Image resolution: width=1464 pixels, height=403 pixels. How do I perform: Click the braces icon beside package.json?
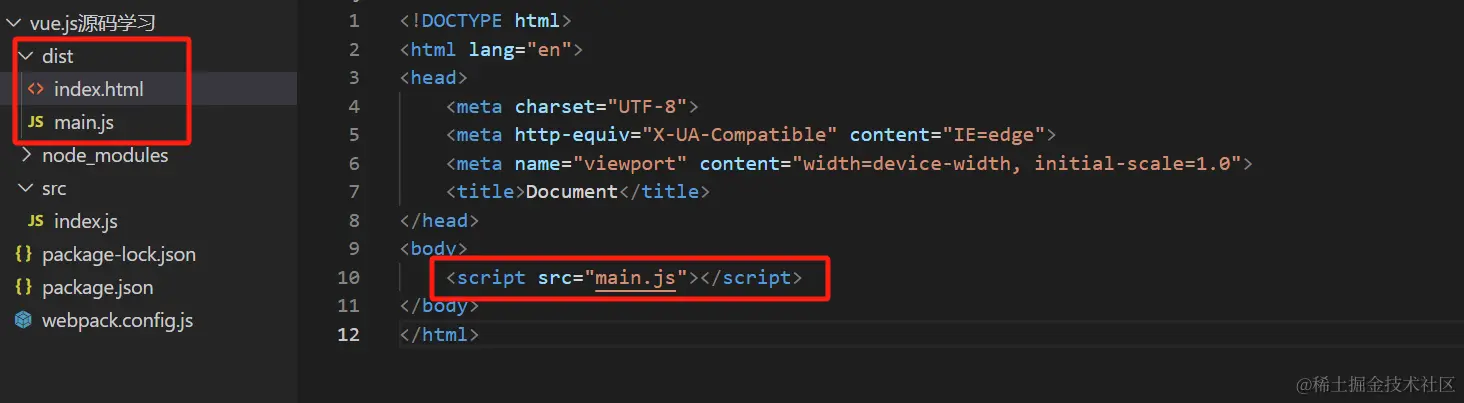23,287
